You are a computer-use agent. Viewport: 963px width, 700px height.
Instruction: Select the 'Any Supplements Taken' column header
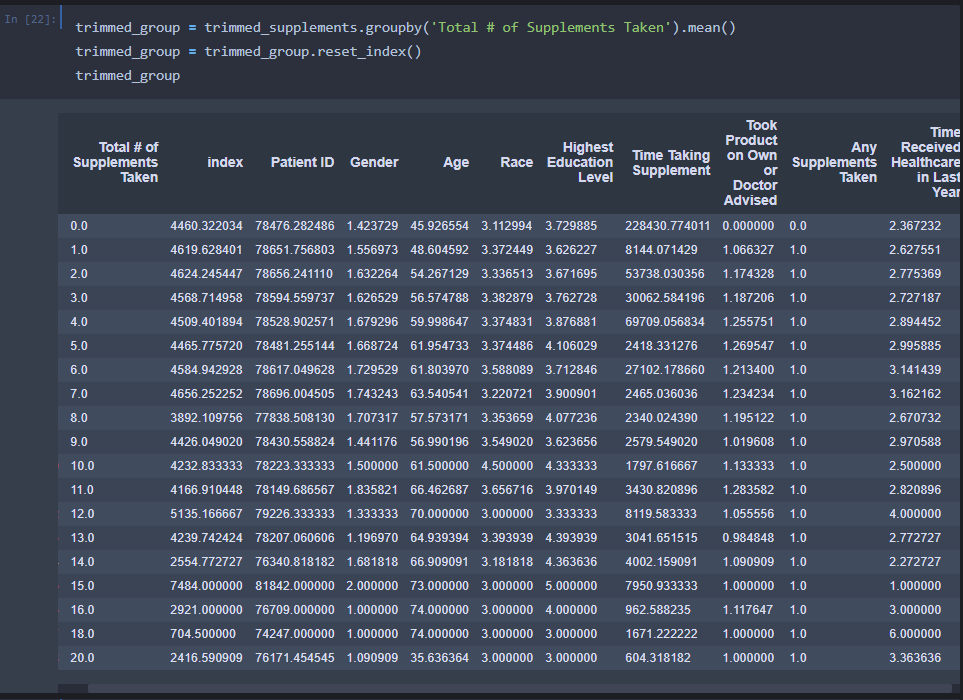click(834, 162)
